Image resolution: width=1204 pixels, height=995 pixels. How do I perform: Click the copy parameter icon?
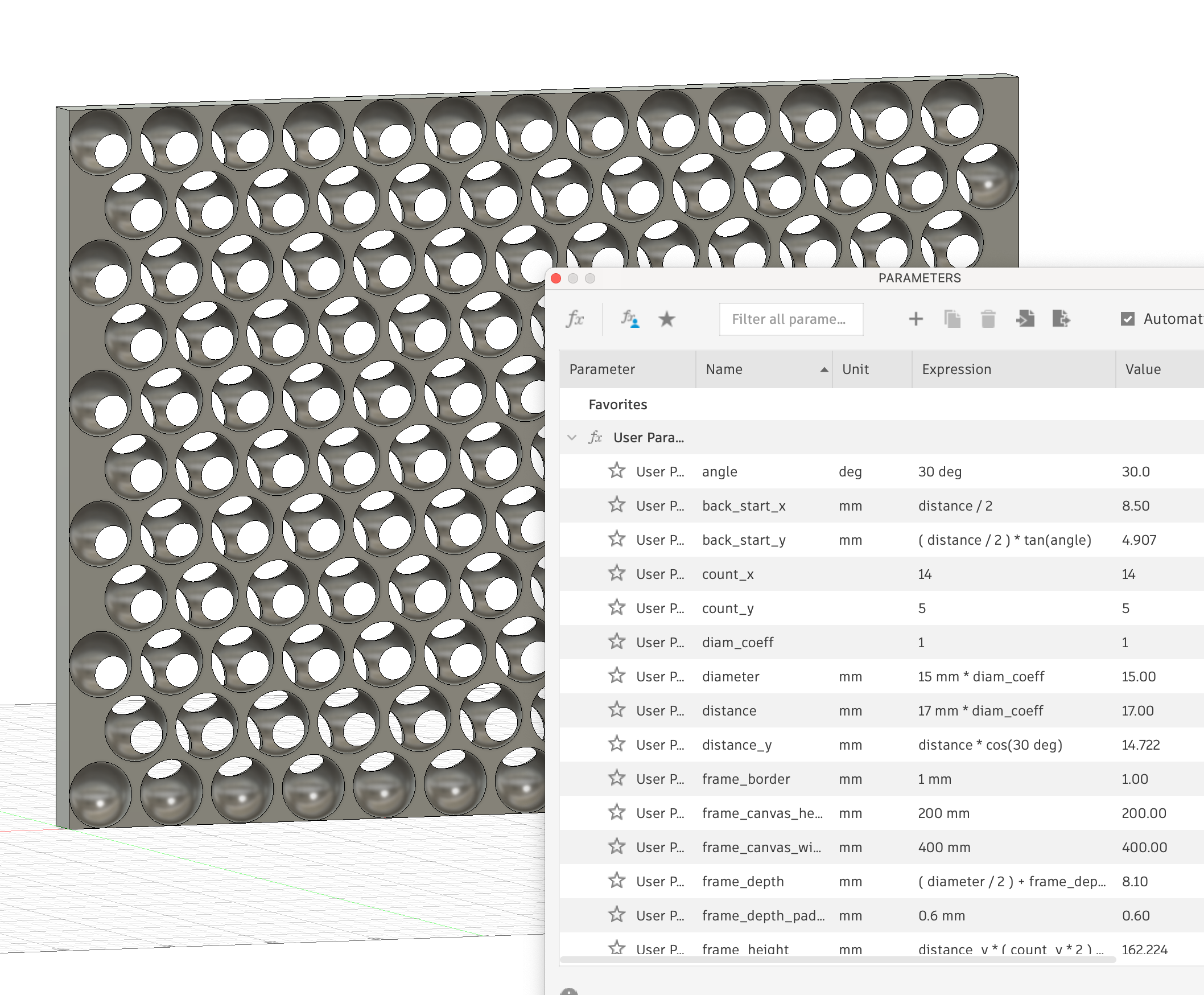click(x=952, y=319)
